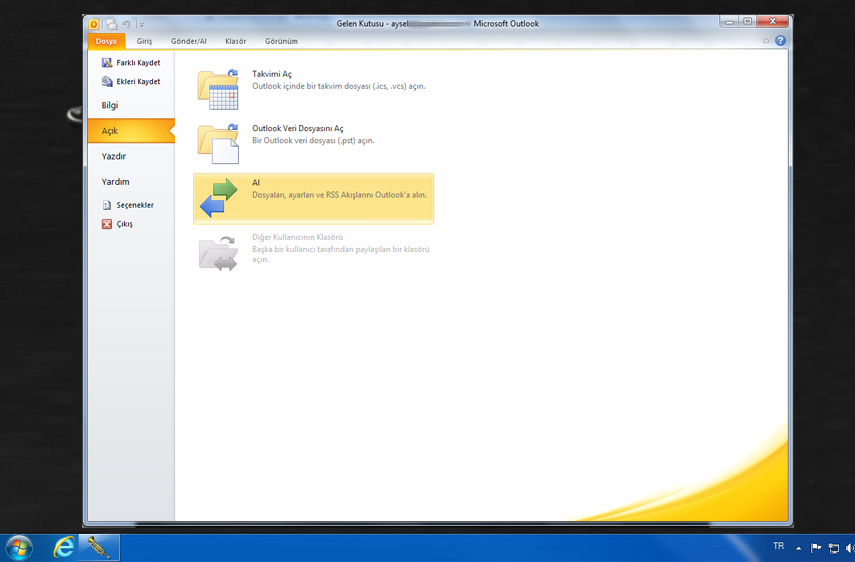Open Action Center flag icon in tray
The height and width of the screenshot is (562, 855).
816,548
